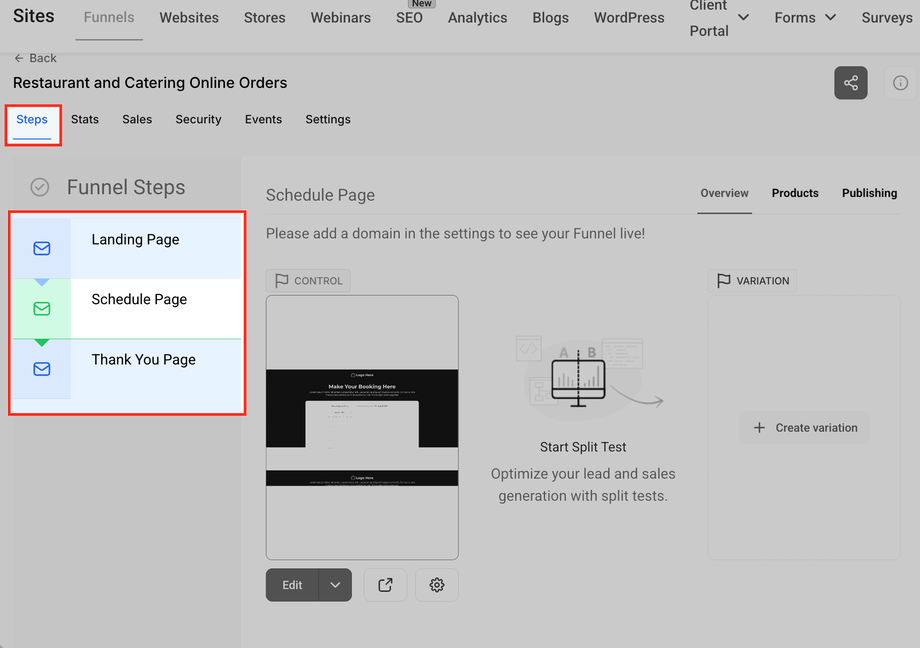
Task: Switch to the Stats tab
Action: pyautogui.click(x=84, y=119)
